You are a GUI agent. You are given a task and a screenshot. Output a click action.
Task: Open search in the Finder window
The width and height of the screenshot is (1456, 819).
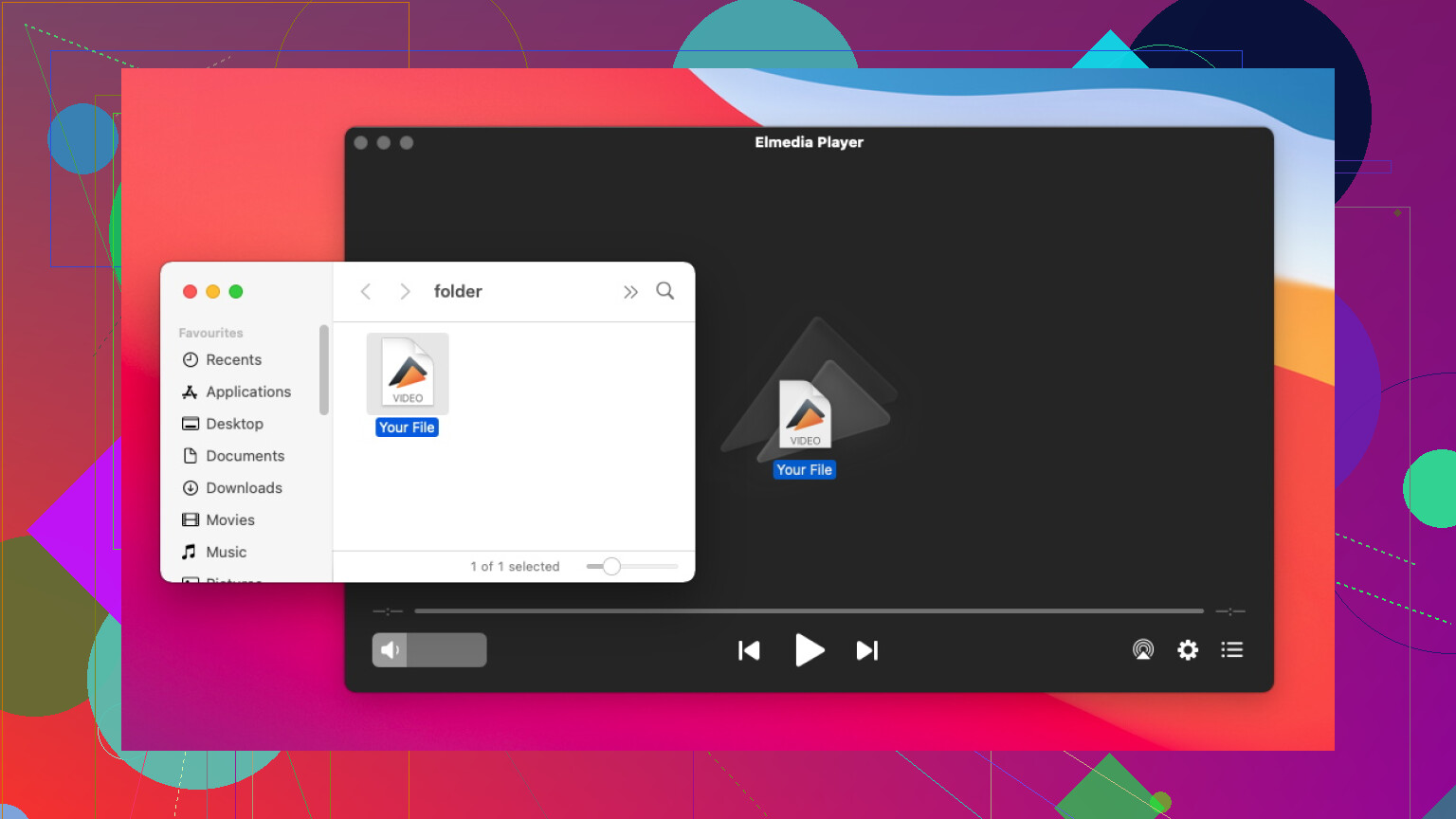665,291
